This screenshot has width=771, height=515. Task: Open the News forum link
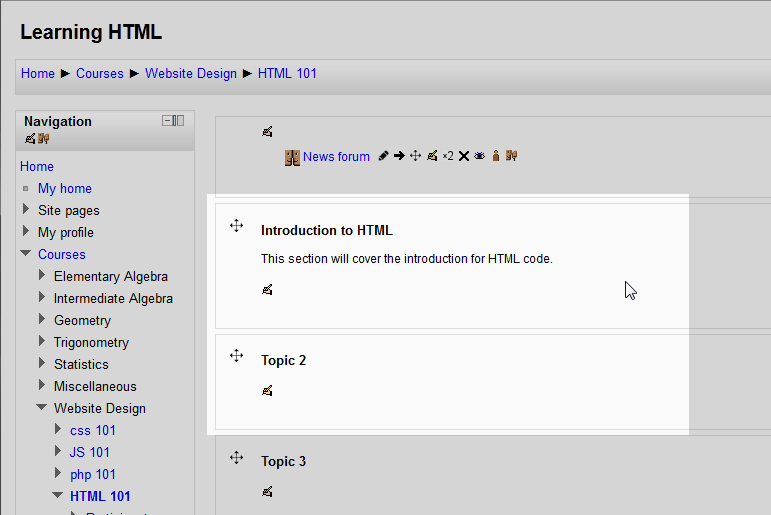click(336, 156)
